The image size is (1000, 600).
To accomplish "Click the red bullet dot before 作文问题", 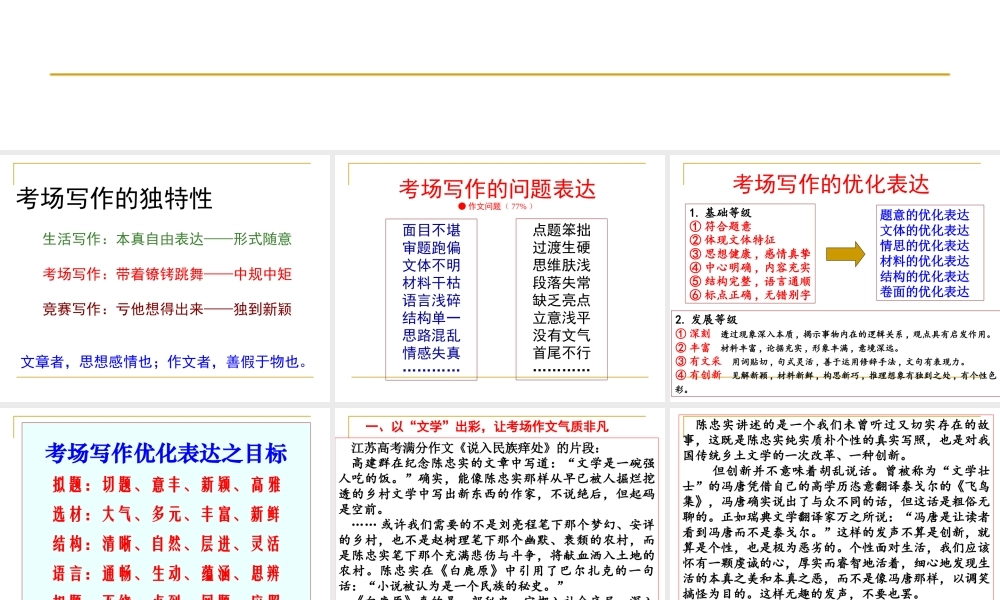I will (462, 206).
